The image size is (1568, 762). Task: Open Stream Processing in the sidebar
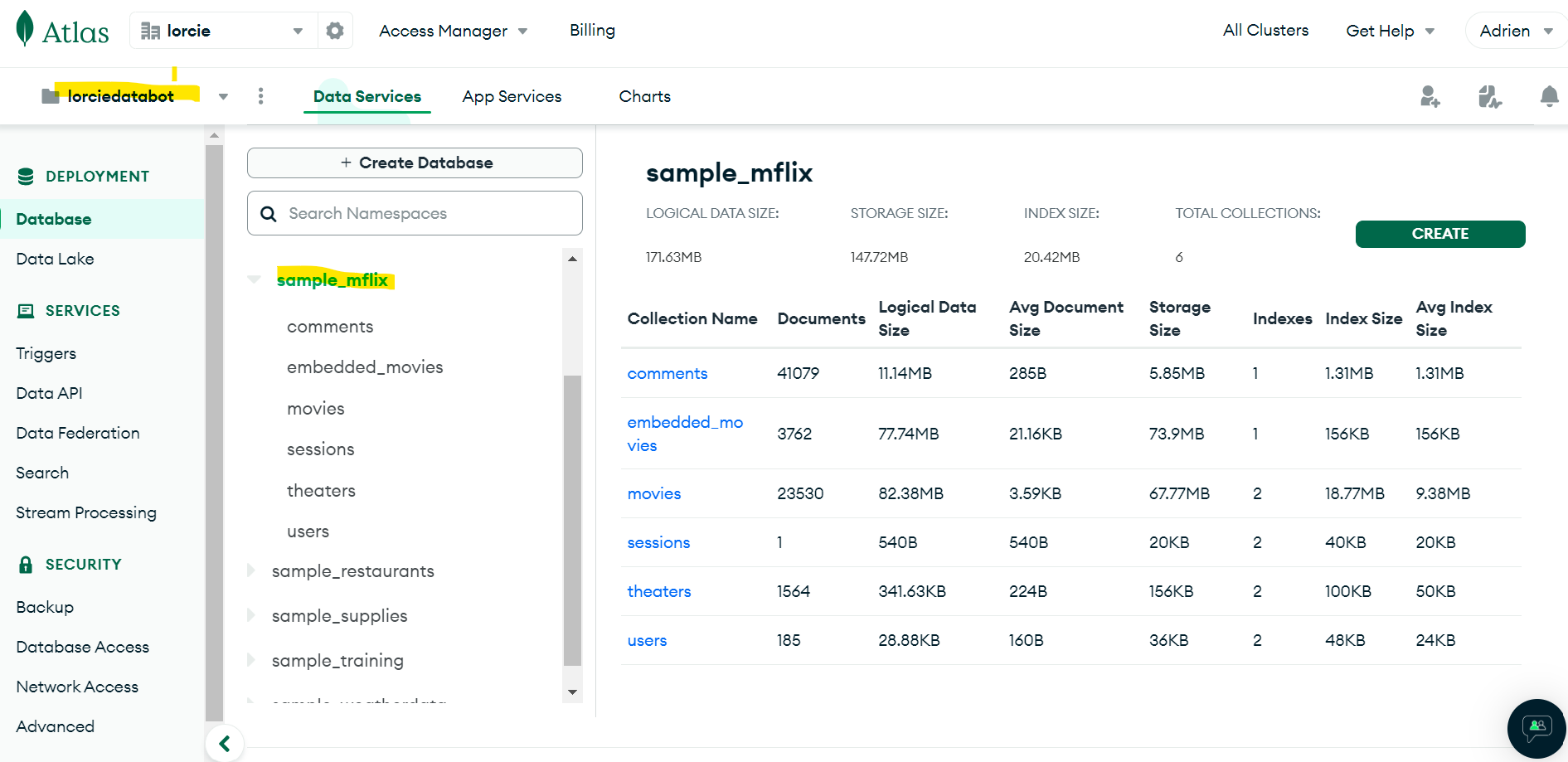pyautogui.click(x=86, y=512)
